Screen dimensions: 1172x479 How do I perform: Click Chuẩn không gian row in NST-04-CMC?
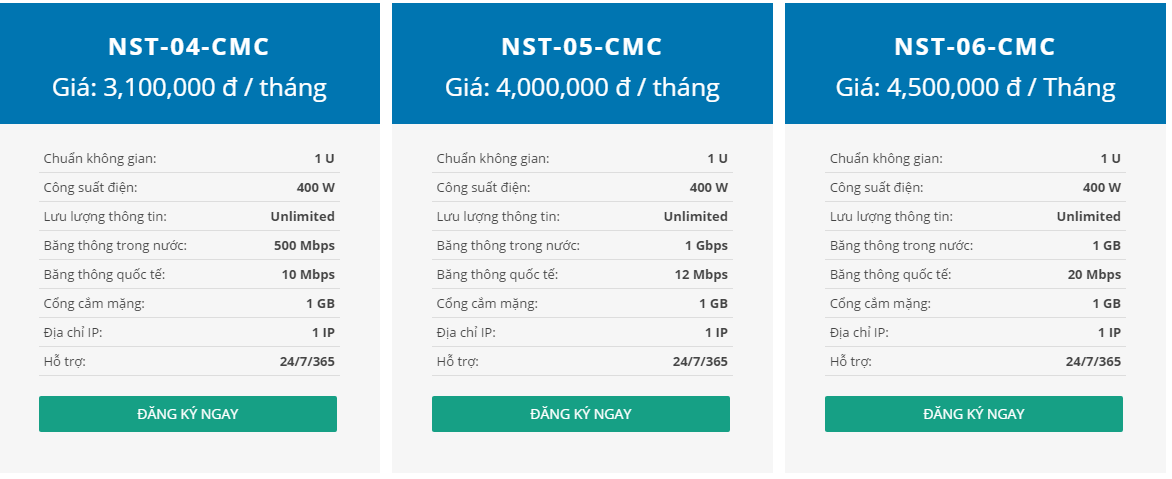coord(189,158)
